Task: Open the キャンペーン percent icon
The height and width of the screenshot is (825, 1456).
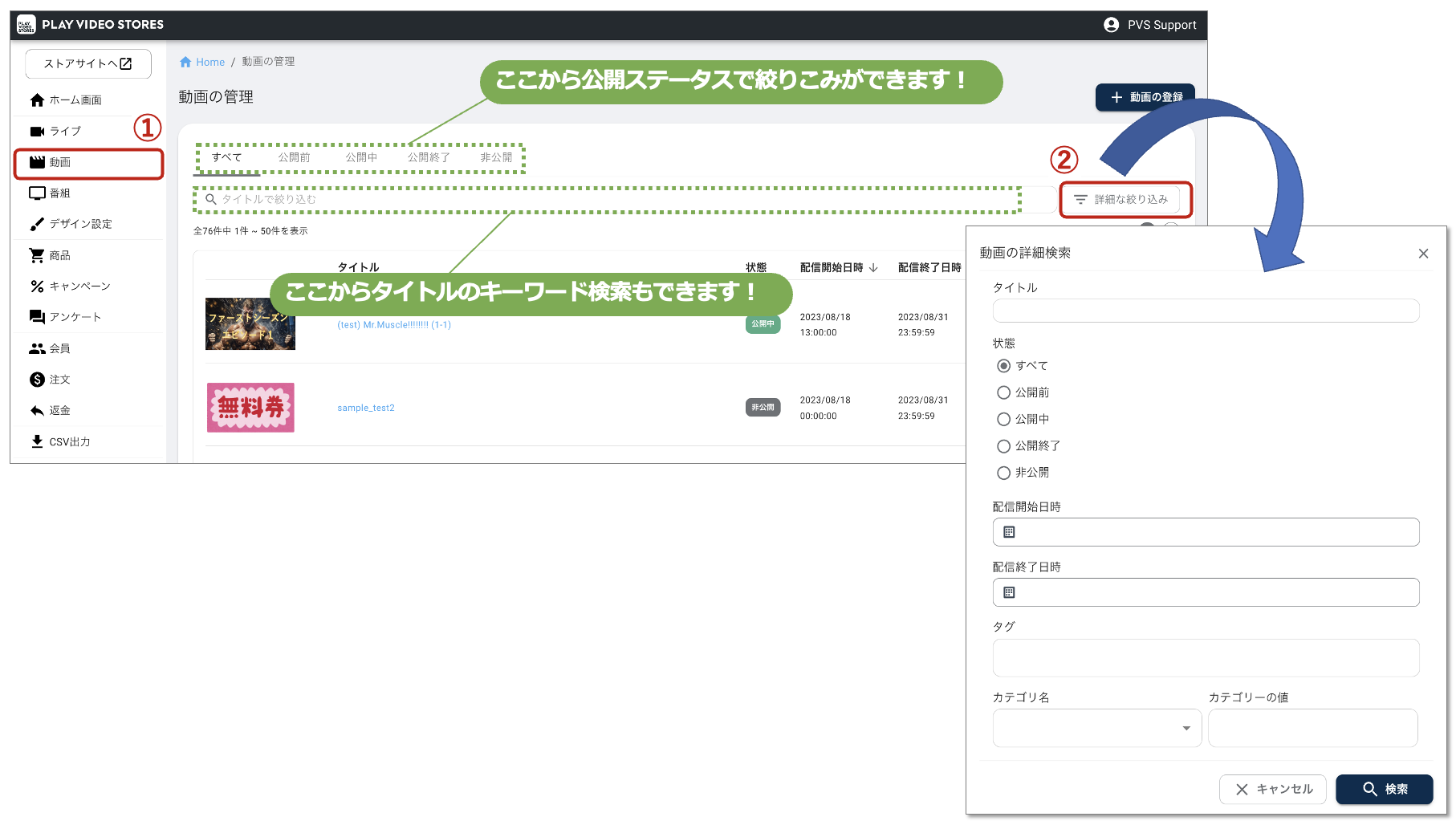Action: tap(37, 286)
